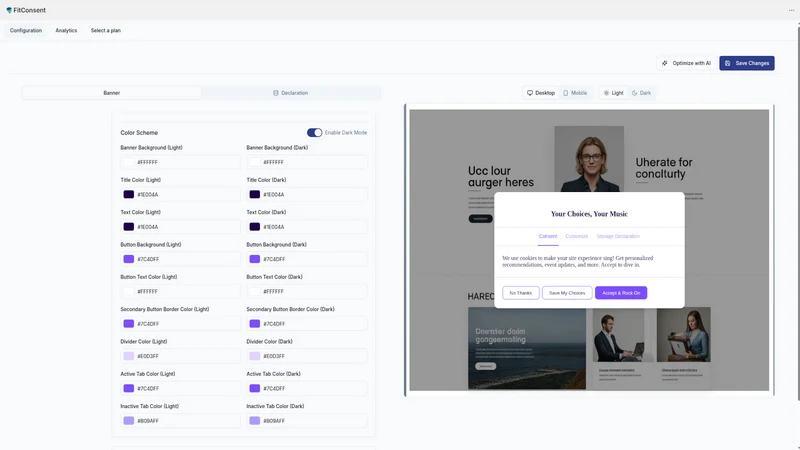The image size is (800, 450).
Task: Click Save My Choices in preview banner
Action: (567, 293)
